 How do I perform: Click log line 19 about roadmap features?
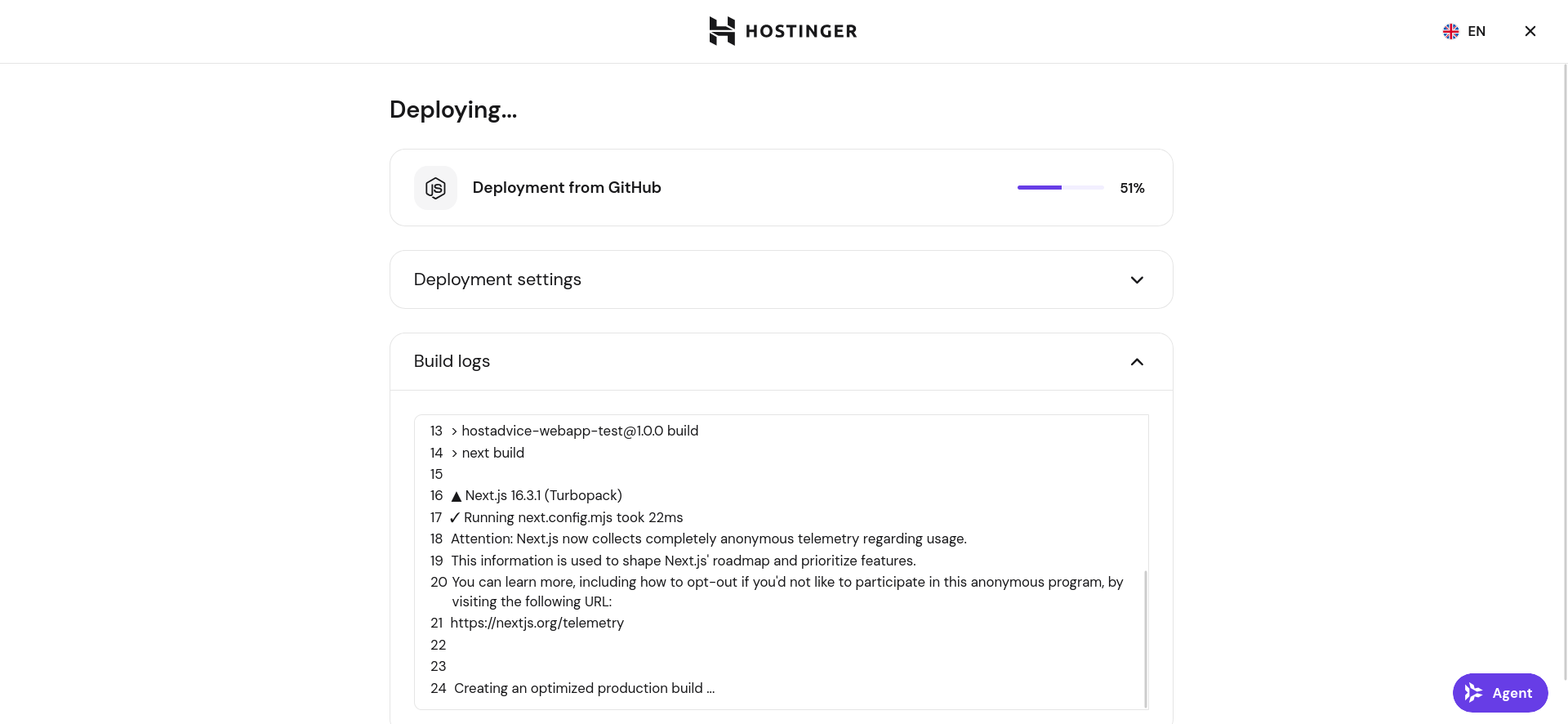point(684,561)
